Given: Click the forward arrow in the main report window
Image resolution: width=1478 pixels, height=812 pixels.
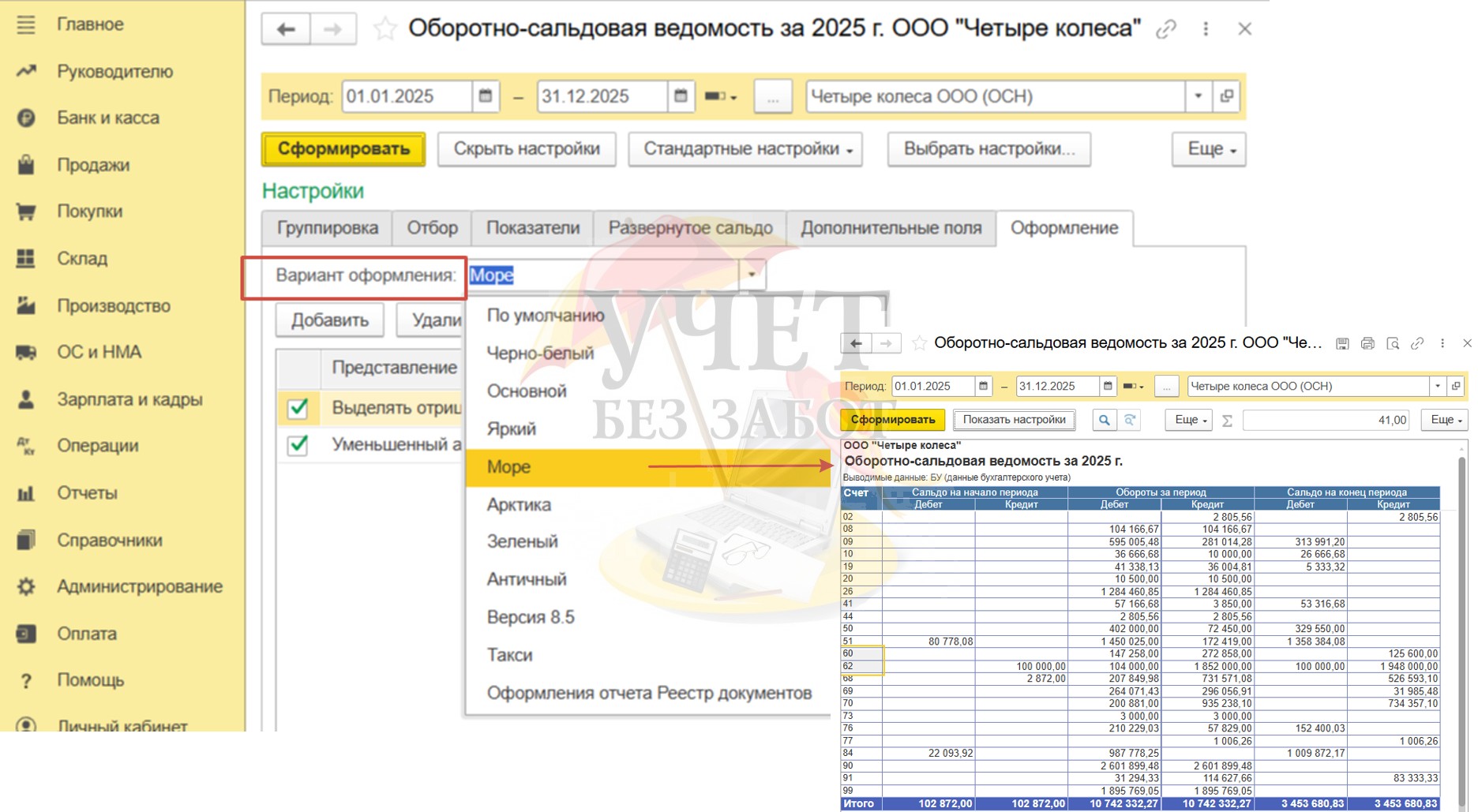Looking at the screenshot, I should point(332,29).
